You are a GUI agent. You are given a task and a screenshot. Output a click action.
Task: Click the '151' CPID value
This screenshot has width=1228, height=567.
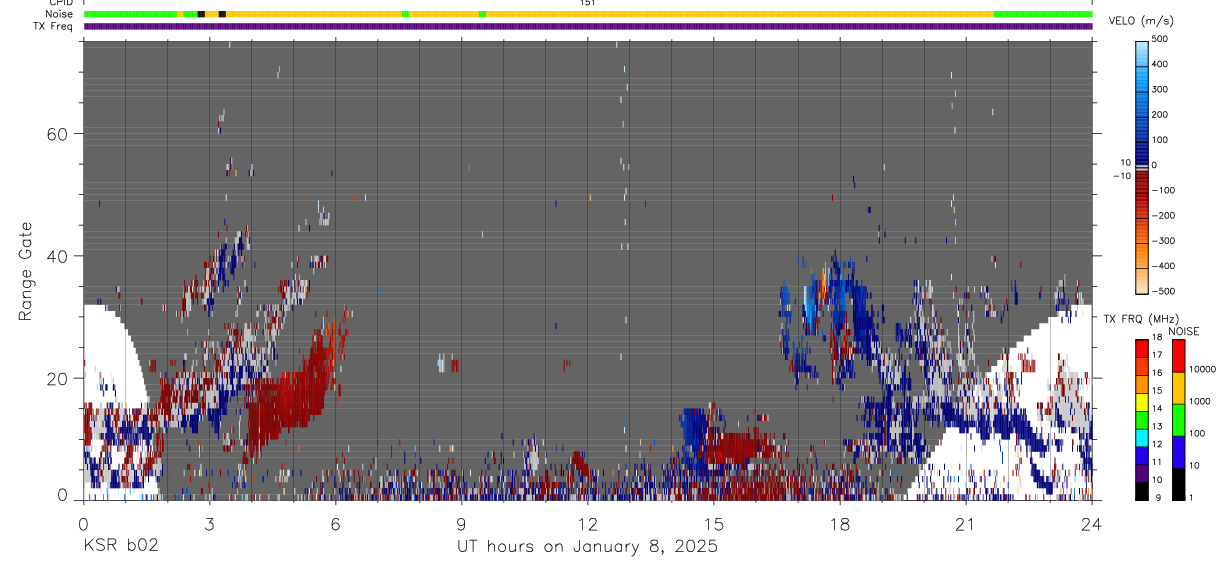588,3
